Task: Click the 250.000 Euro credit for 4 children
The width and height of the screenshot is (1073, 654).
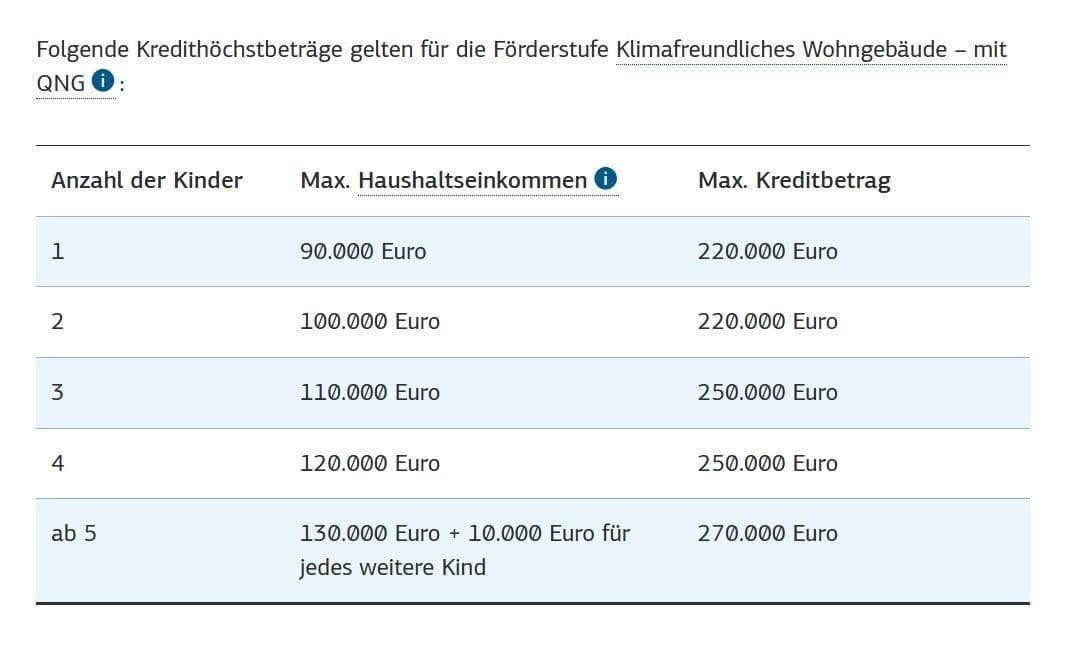Action: 768,464
